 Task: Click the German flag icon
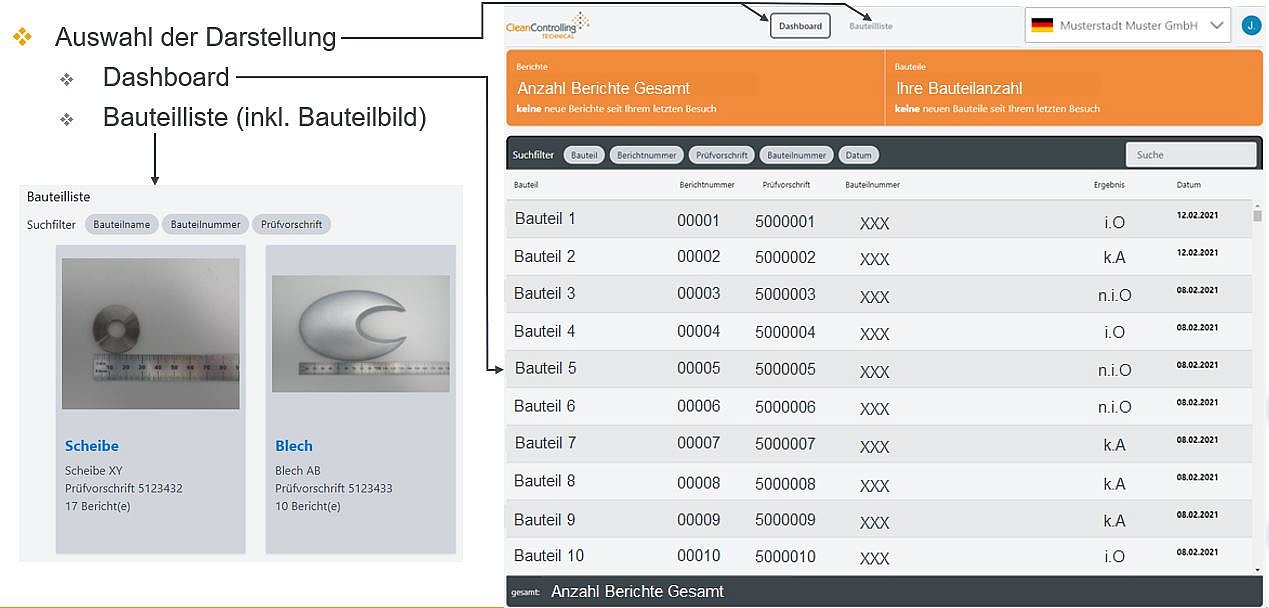pos(1042,26)
